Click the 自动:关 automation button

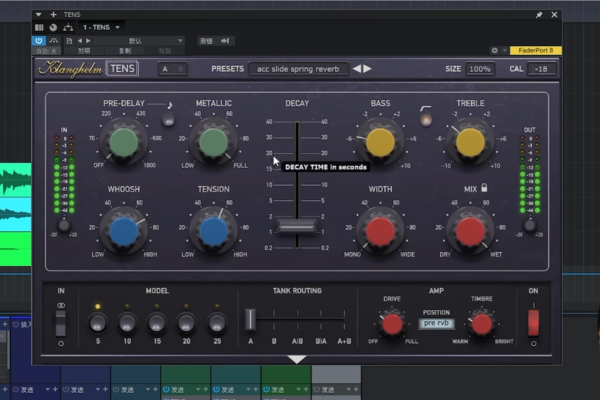click(46, 51)
